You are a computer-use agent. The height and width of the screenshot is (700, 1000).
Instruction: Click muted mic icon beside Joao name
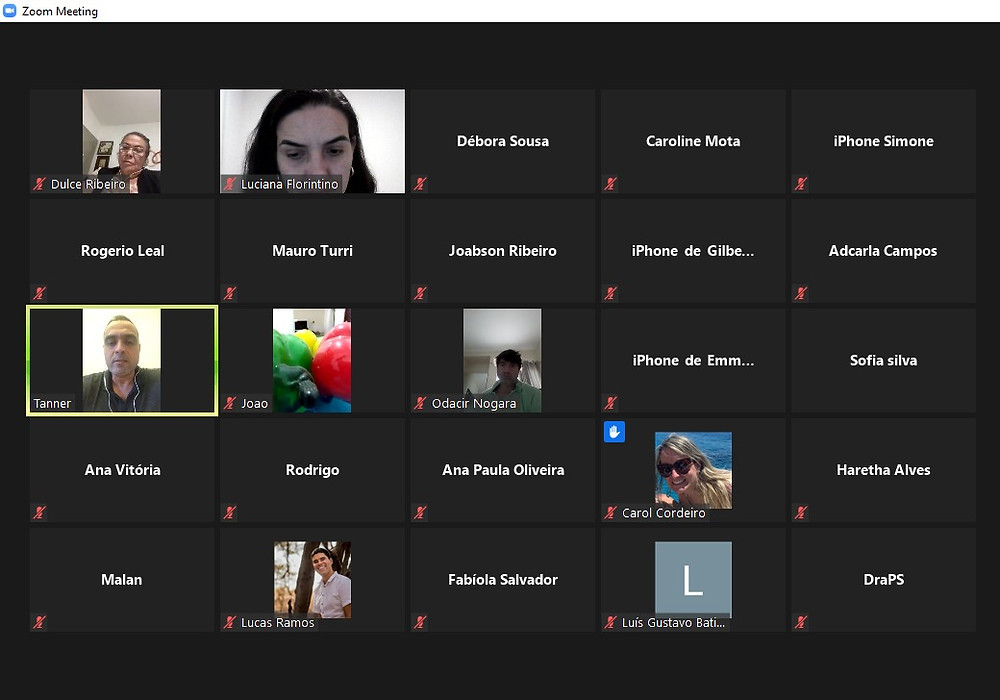(x=230, y=404)
